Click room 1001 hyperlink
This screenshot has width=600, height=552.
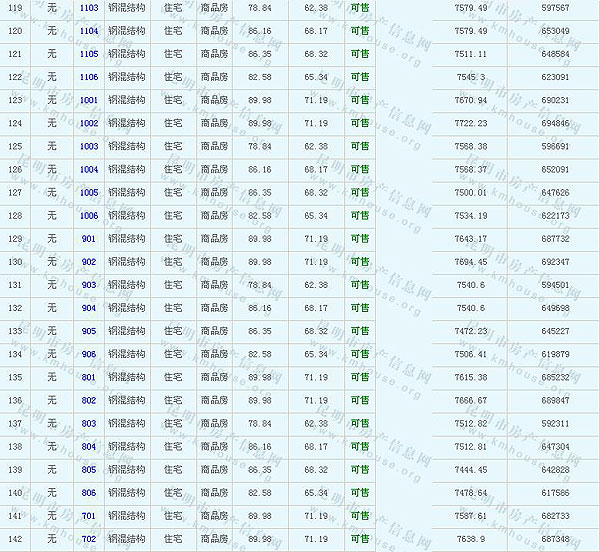coord(89,100)
